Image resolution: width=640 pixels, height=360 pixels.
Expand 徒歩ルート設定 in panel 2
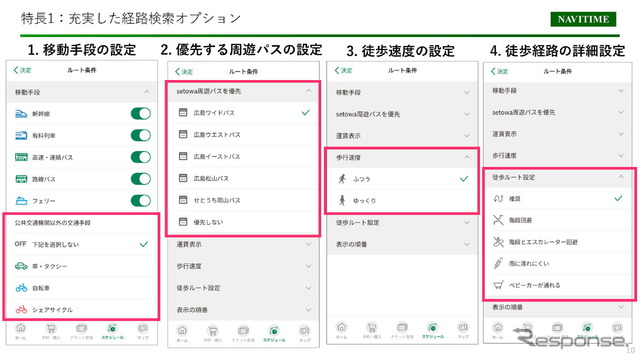click(x=243, y=288)
